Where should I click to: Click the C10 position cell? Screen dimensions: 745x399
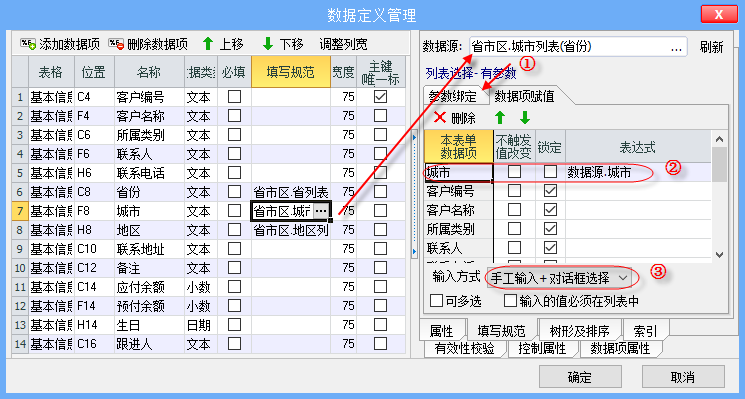(x=94, y=249)
